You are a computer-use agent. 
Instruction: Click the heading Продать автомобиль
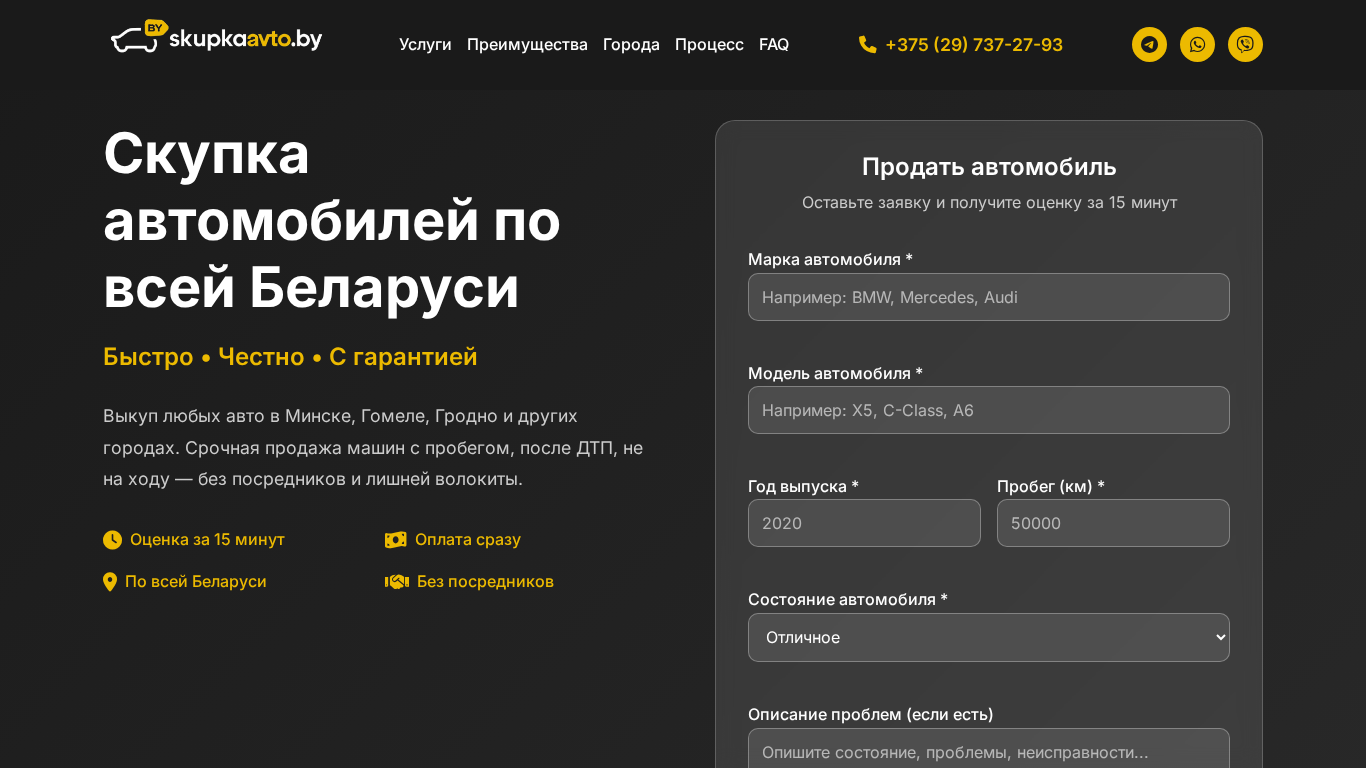click(989, 167)
